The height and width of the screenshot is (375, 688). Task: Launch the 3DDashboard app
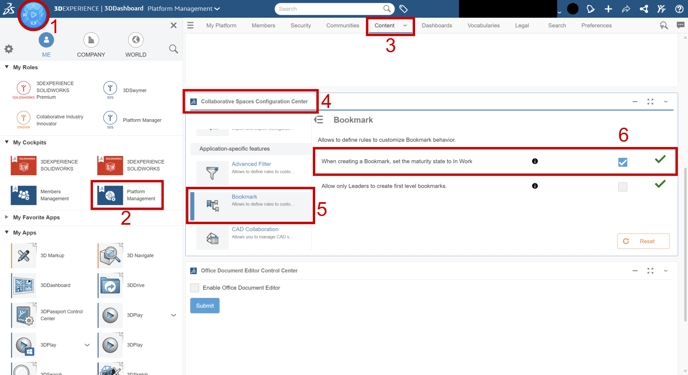click(41, 285)
